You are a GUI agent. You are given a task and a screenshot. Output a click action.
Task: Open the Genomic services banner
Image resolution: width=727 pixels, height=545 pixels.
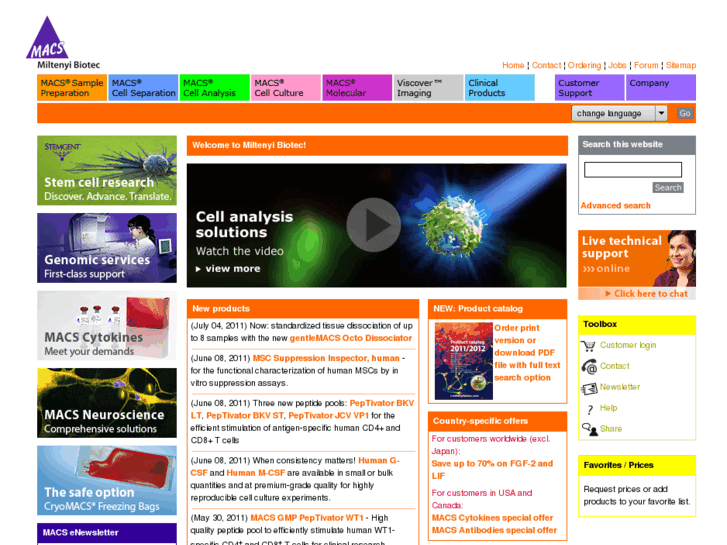point(107,248)
